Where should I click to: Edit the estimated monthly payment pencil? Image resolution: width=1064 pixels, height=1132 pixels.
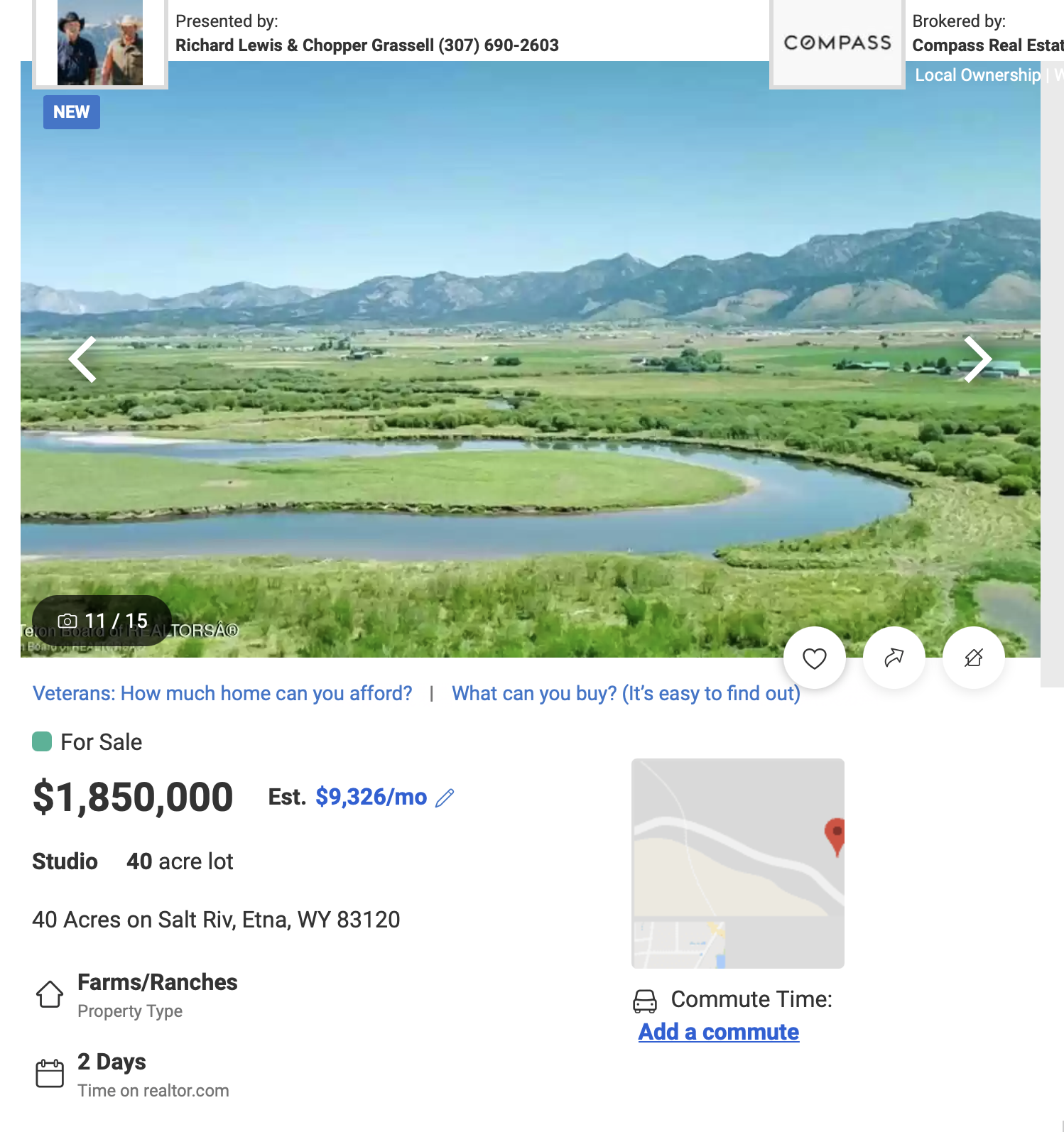click(445, 798)
